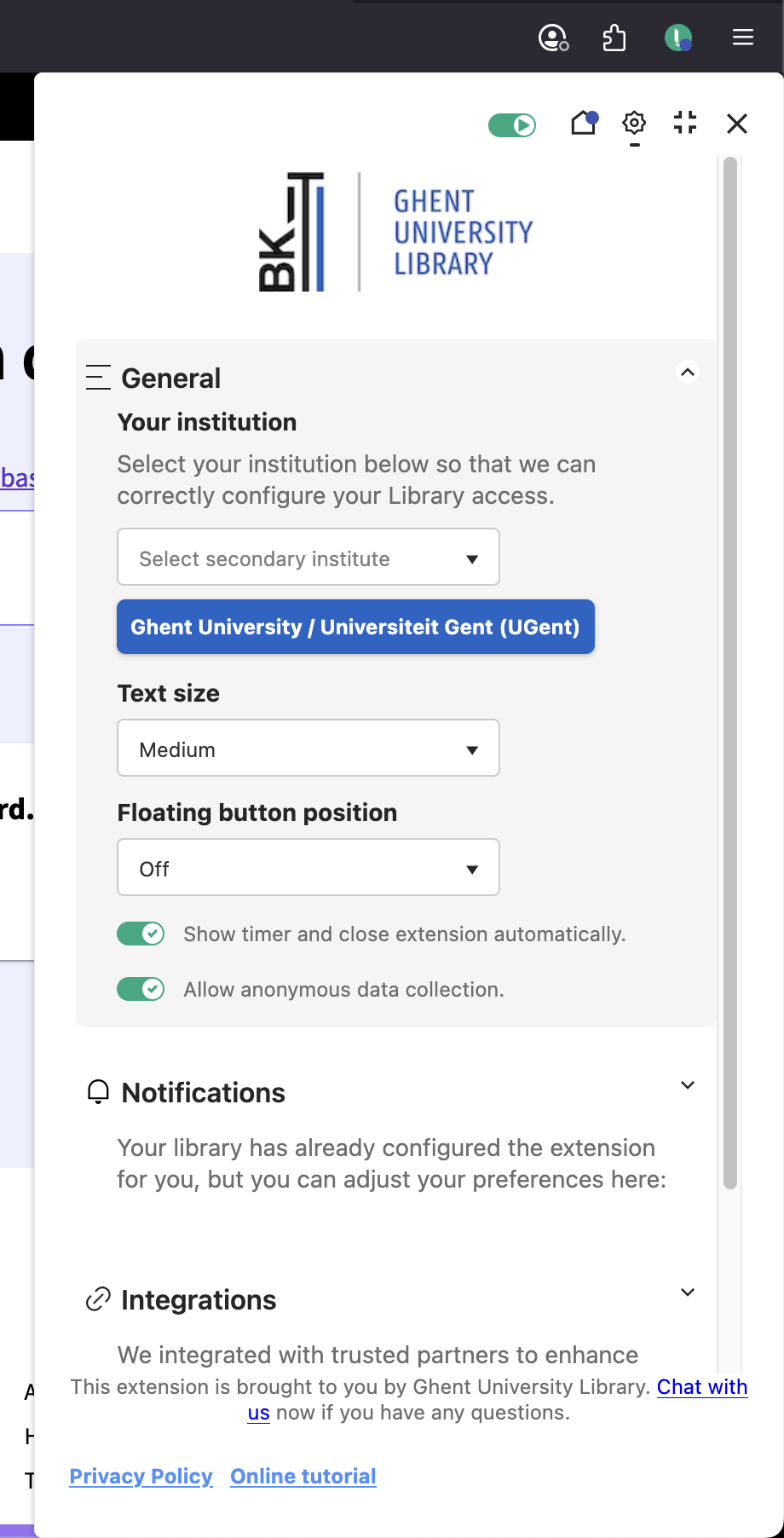Expand the Integrations section
Screen dimensions: 784x1538
point(688,1292)
